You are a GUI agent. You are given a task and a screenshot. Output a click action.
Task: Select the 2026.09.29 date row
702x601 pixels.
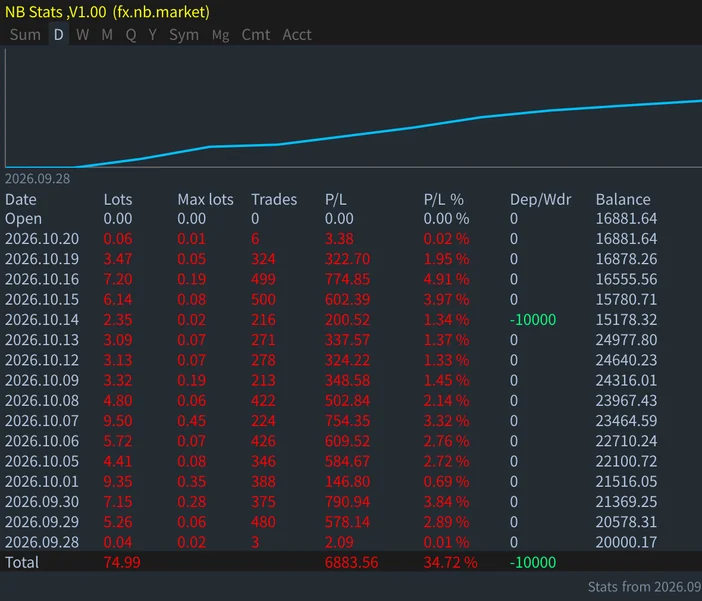42,522
